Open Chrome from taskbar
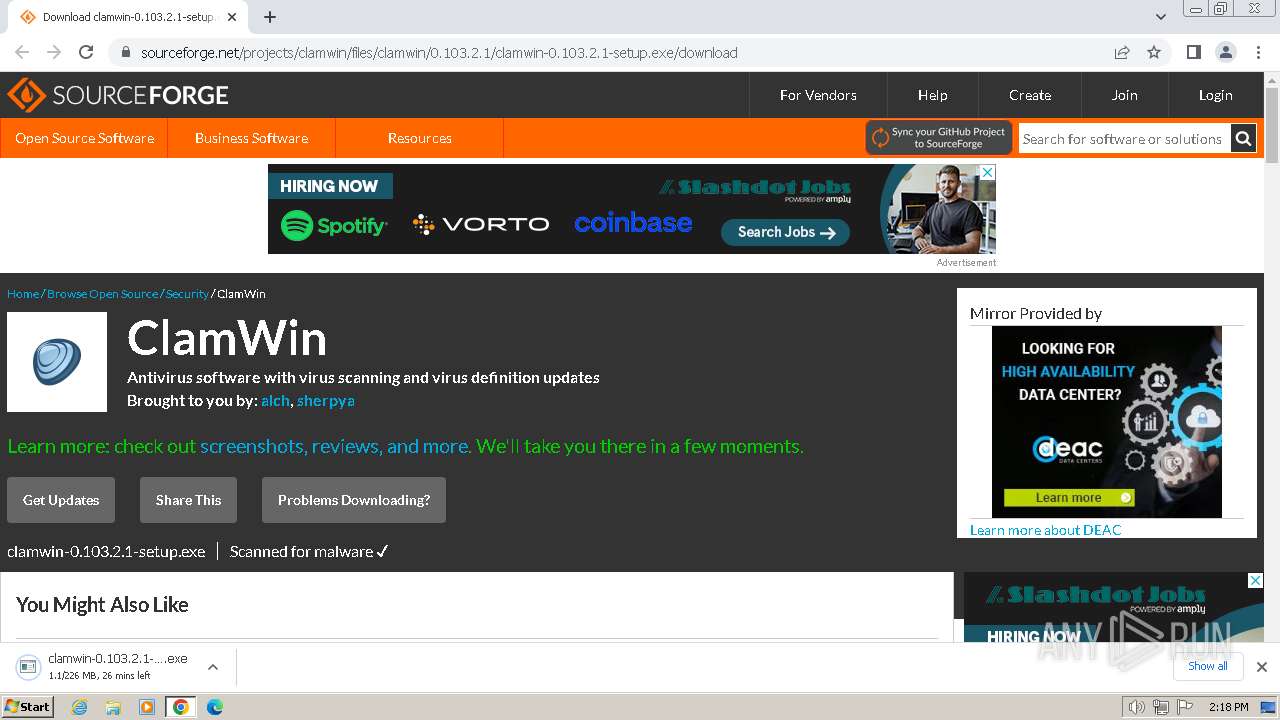1280x720 pixels. (x=180, y=707)
